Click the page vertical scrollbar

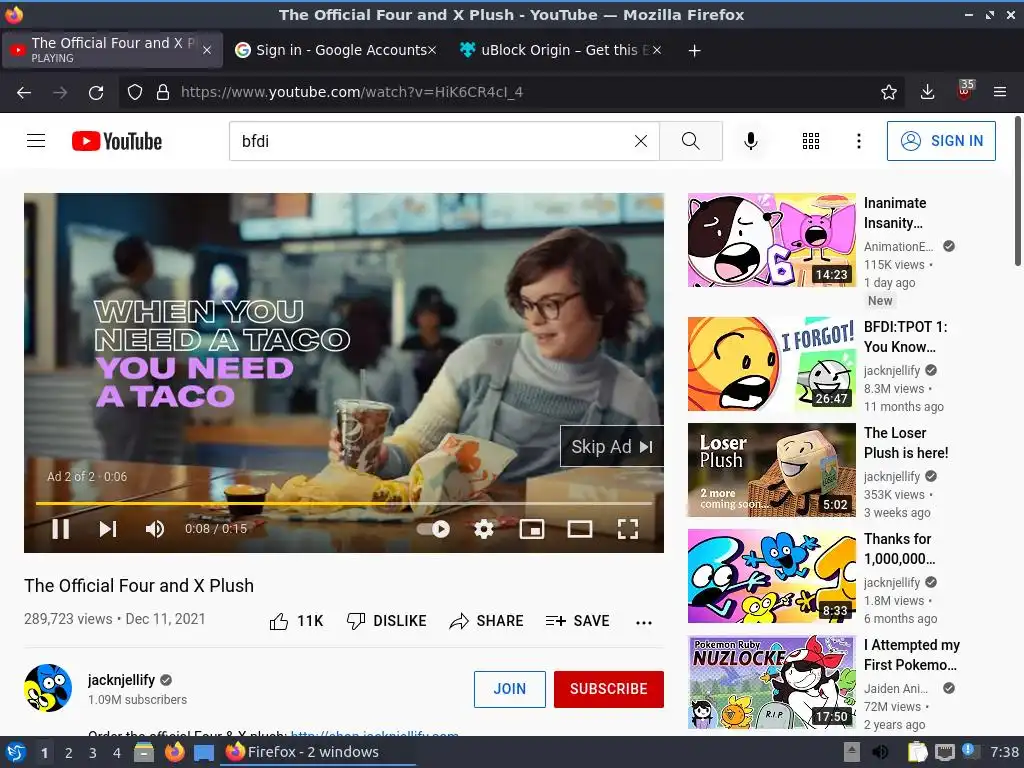1018,191
